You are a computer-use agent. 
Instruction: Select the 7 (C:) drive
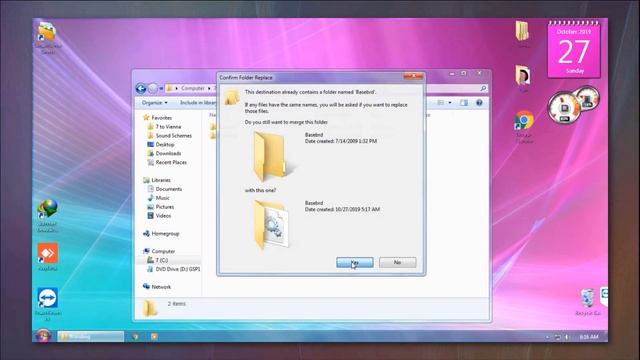(x=162, y=260)
